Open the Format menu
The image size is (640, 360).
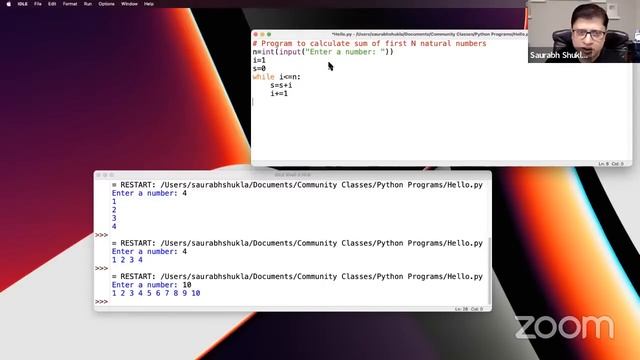70,4
